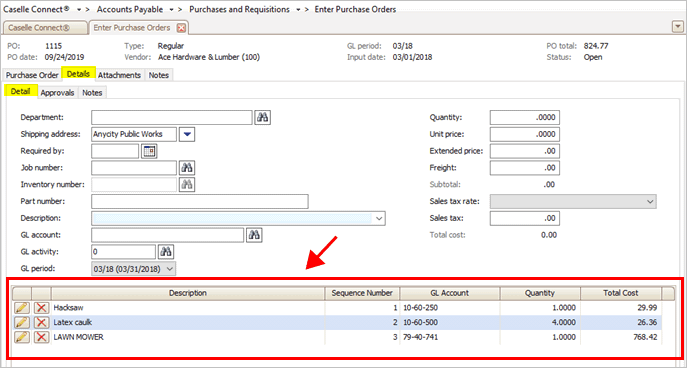Expand Shipping address dropdown arrow
687x368 pixels.
(188, 134)
